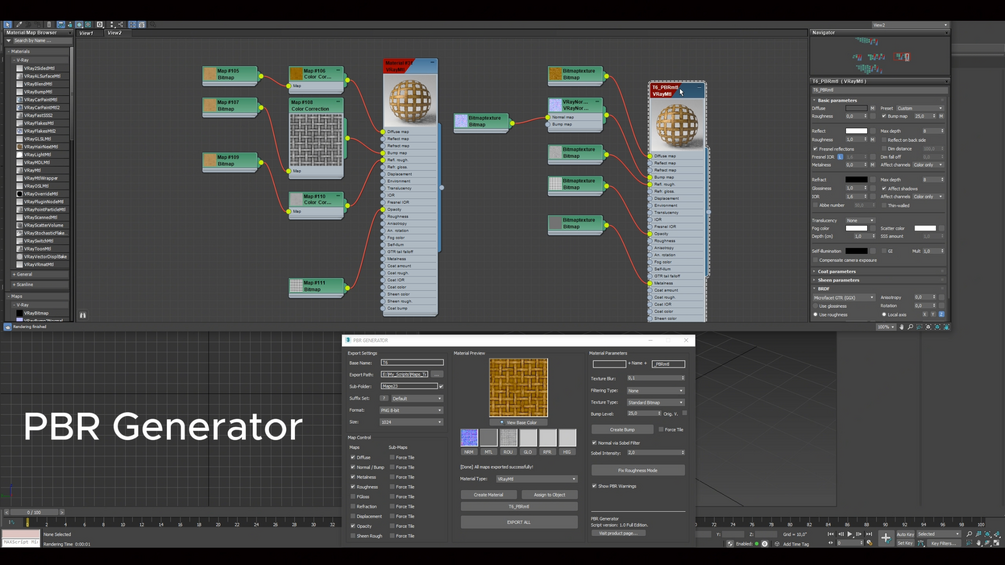Click the L lock button beside Fresnel IOR
The width and height of the screenshot is (1005, 565).
(840, 157)
